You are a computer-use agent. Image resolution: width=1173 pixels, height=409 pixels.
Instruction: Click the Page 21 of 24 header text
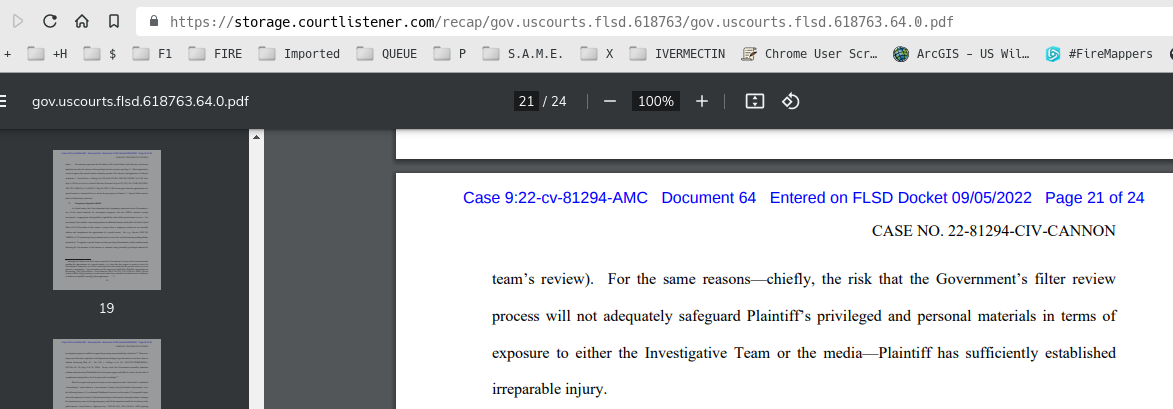point(1094,198)
